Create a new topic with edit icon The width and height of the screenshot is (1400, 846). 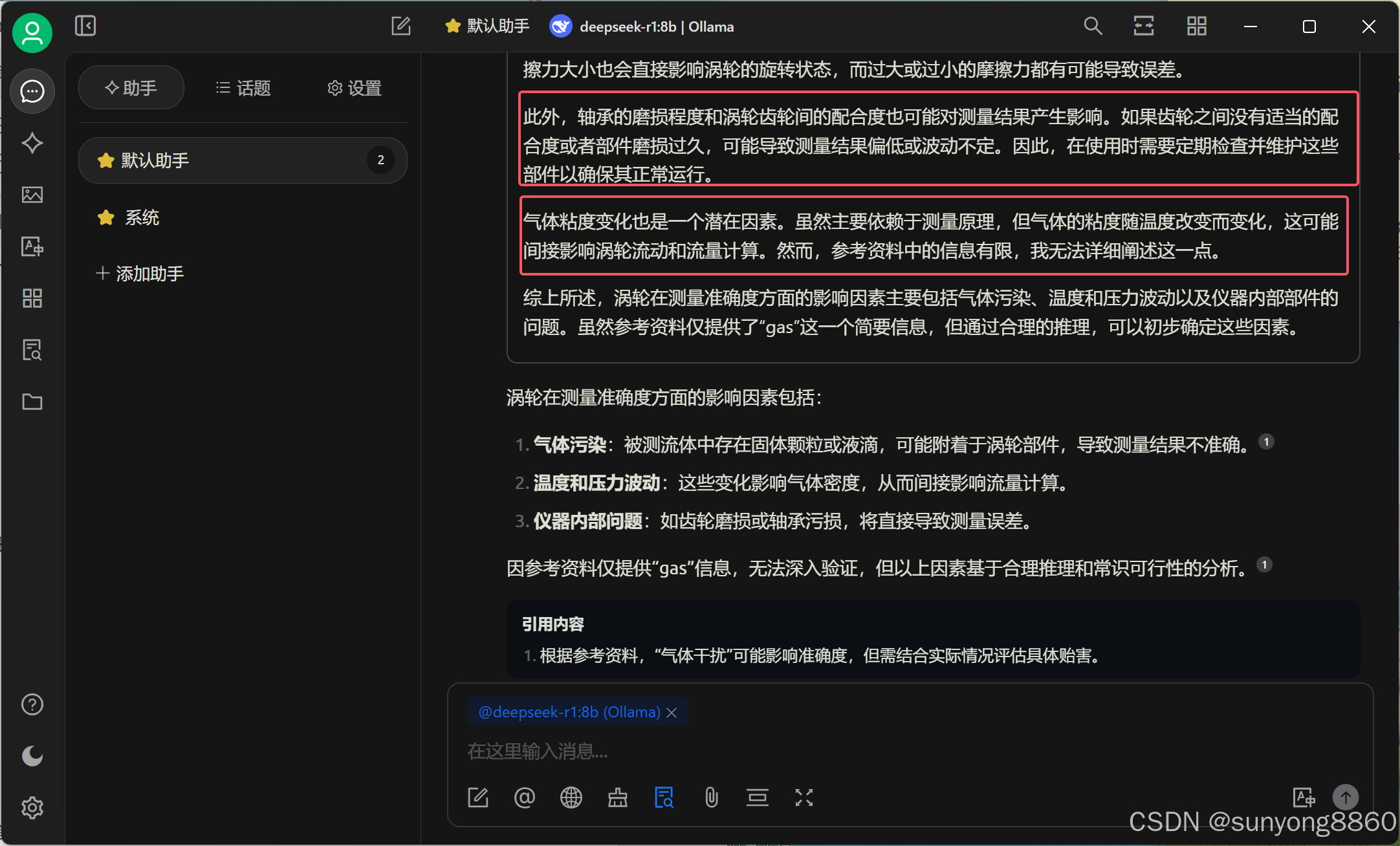[401, 26]
